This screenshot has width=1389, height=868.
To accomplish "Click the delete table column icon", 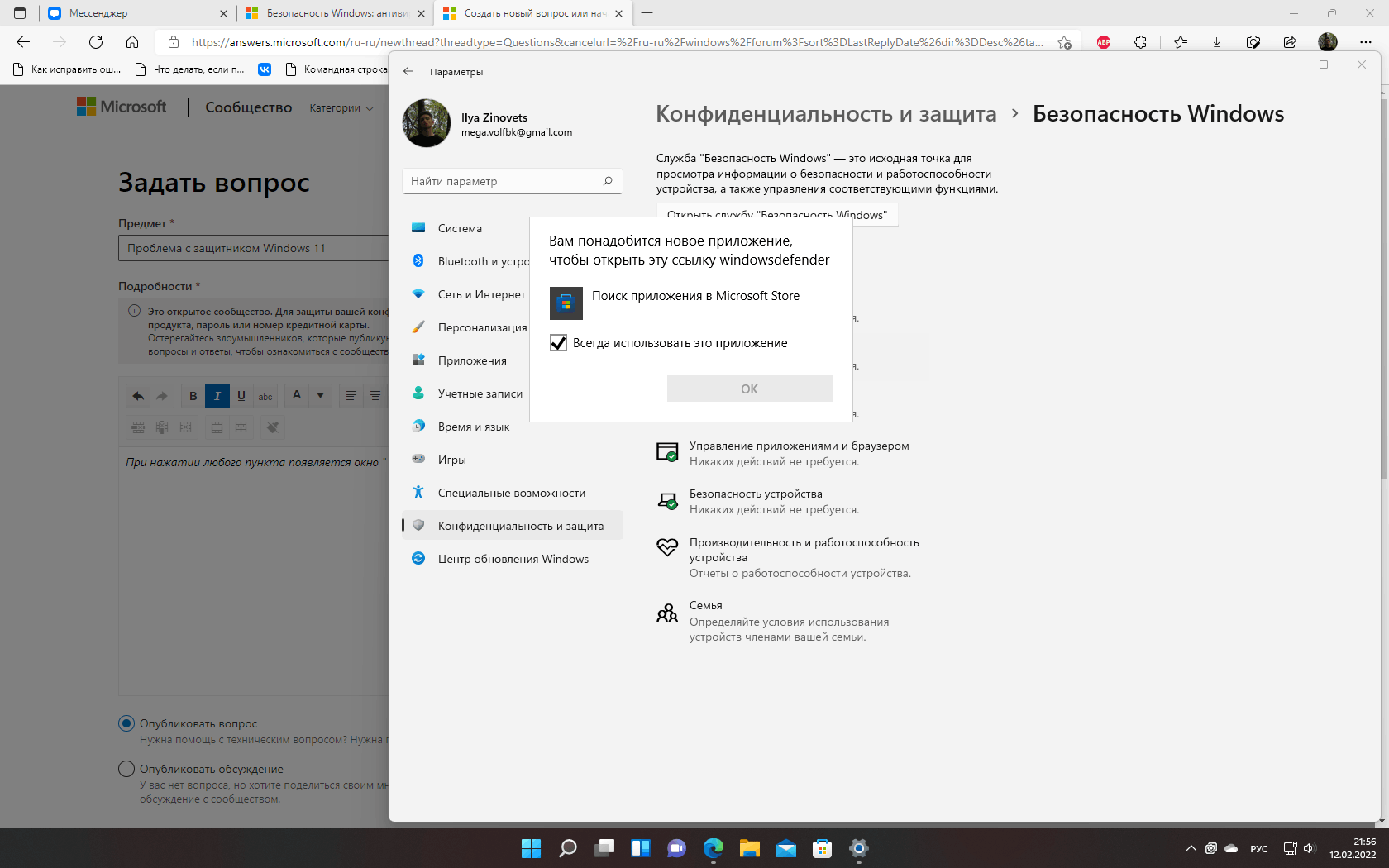I will coord(162,427).
